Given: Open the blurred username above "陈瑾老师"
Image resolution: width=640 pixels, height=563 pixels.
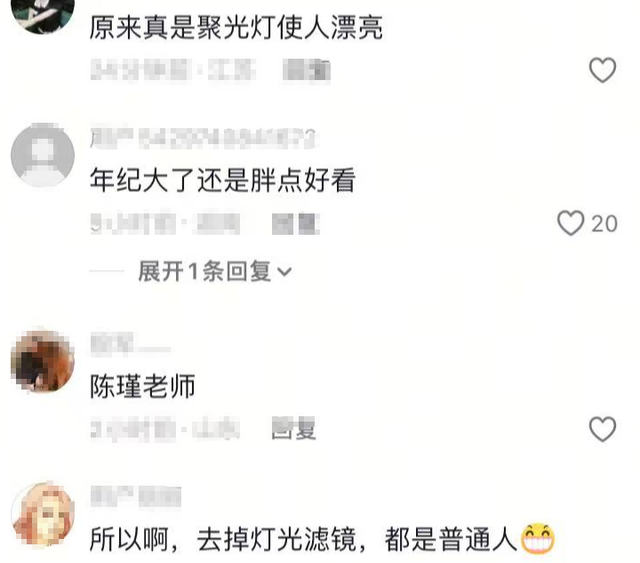Looking at the screenshot, I should [130, 344].
